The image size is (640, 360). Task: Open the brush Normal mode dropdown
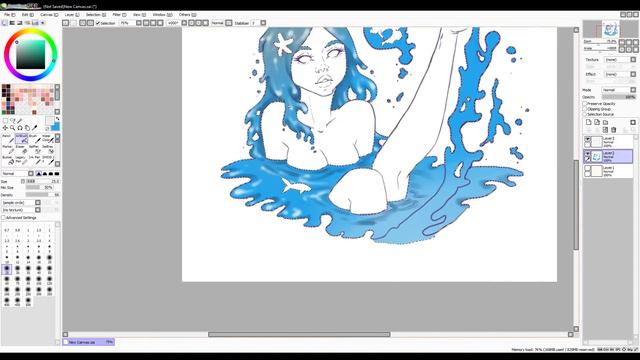point(18,173)
